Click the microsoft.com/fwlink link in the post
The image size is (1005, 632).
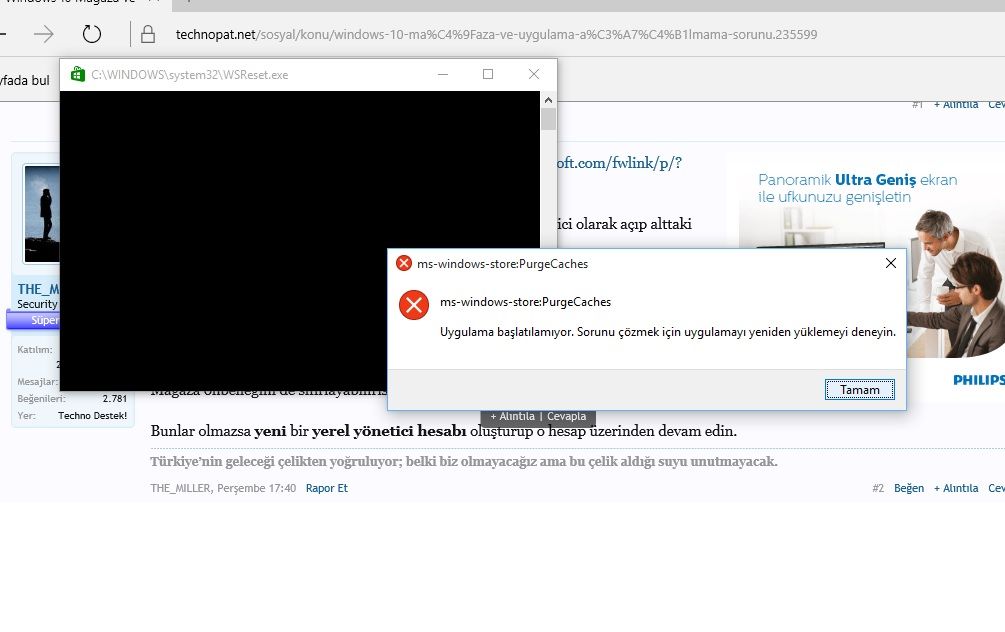coord(619,163)
